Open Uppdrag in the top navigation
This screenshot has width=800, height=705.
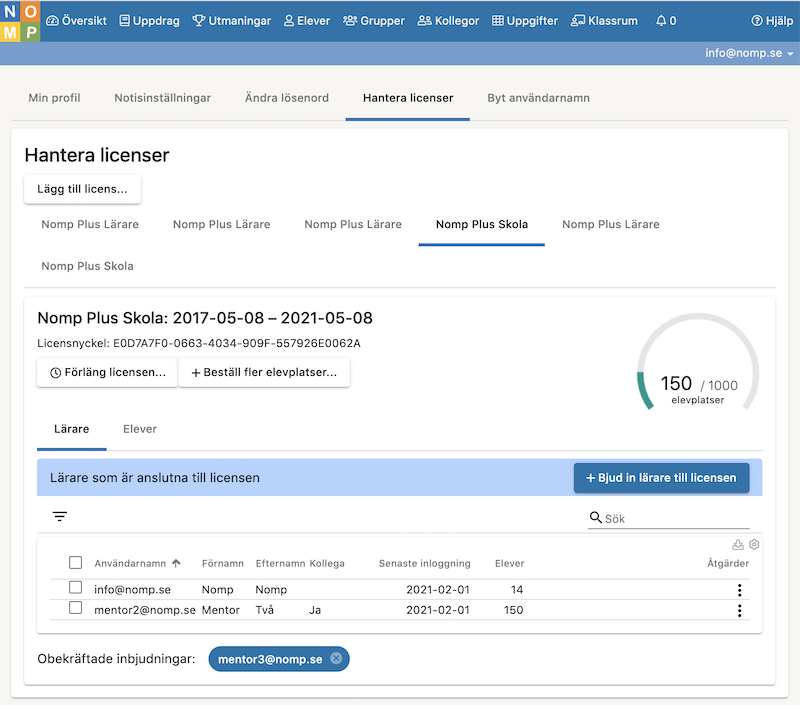(x=149, y=21)
